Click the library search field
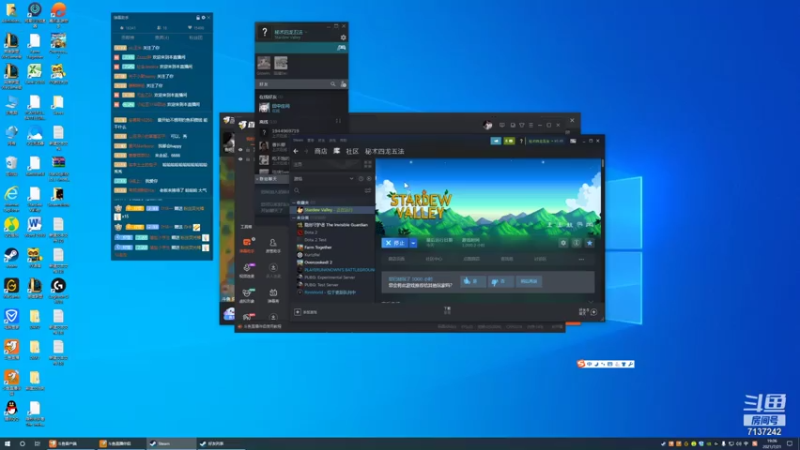This screenshot has width=800, height=450. click(x=327, y=190)
